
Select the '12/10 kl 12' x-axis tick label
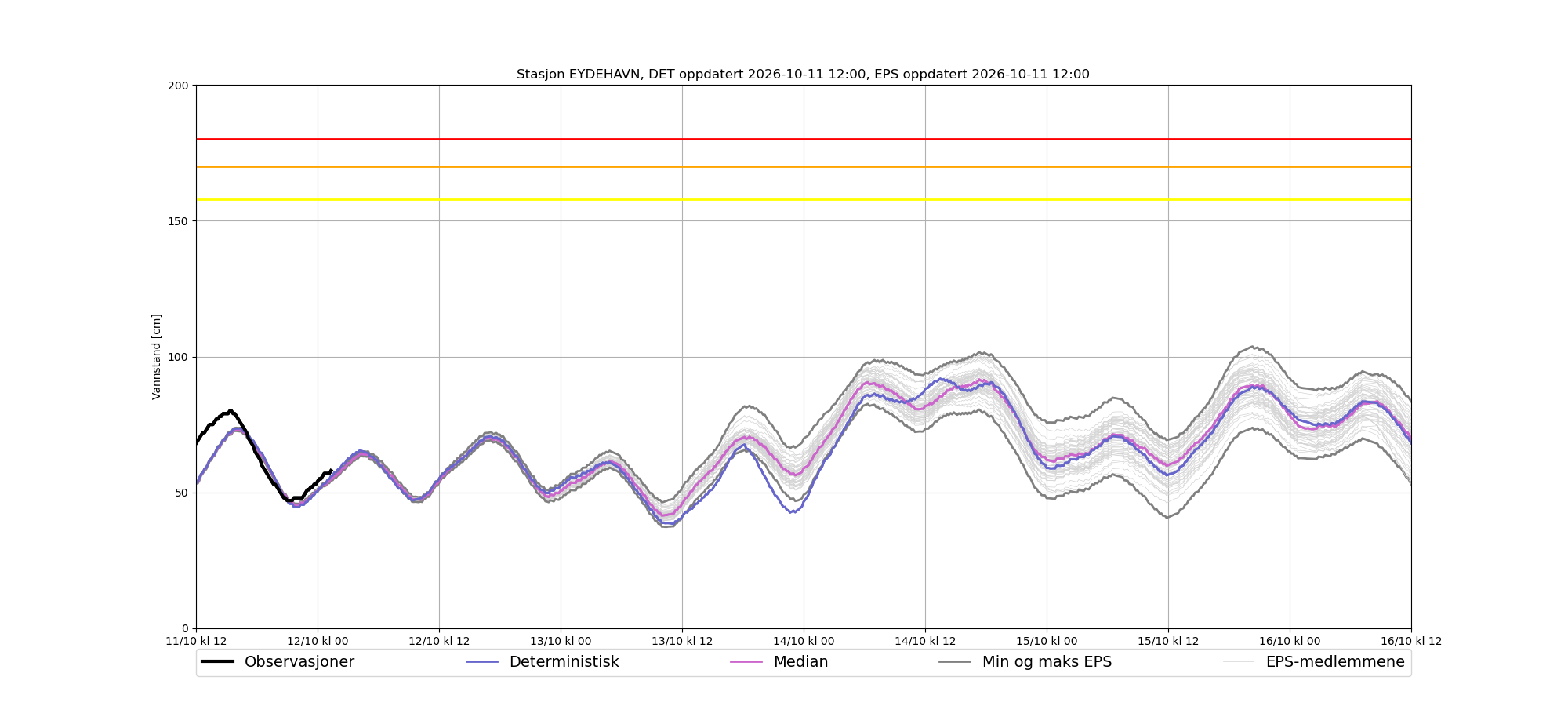point(439,641)
